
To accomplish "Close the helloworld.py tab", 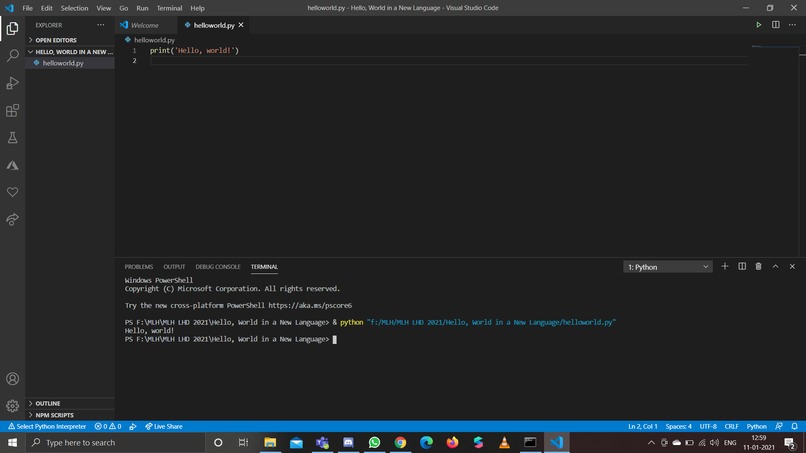I will click(241, 25).
